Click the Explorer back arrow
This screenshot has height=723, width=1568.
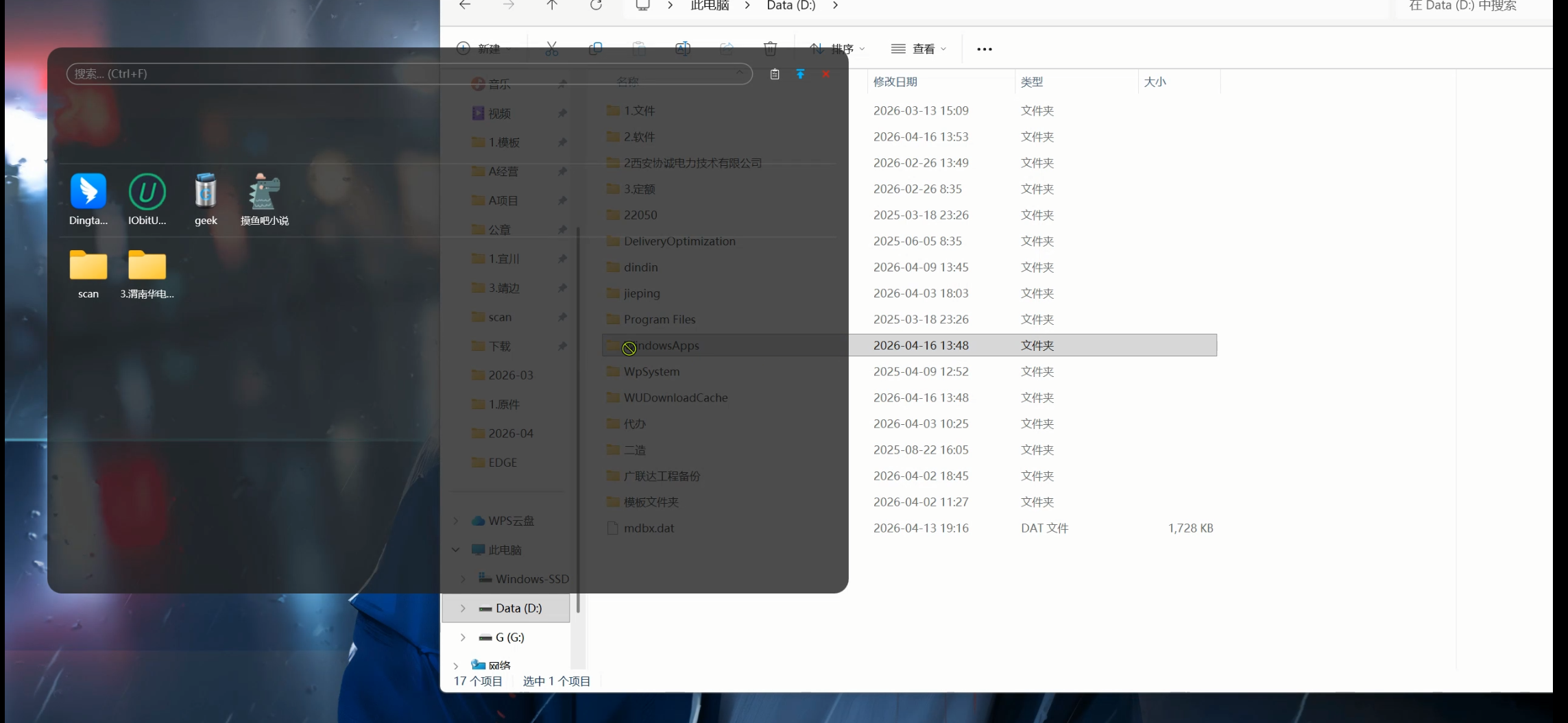pos(465,5)
